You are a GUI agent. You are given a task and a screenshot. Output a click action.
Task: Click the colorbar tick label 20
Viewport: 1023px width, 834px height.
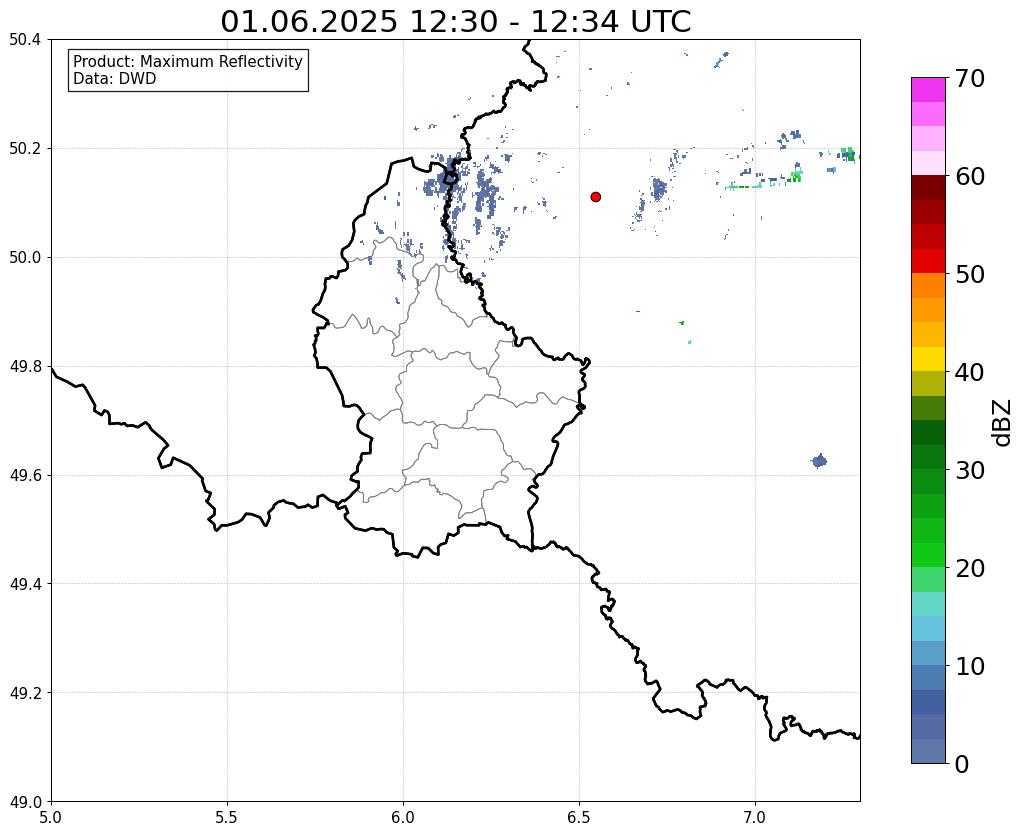tap(970, 568)
